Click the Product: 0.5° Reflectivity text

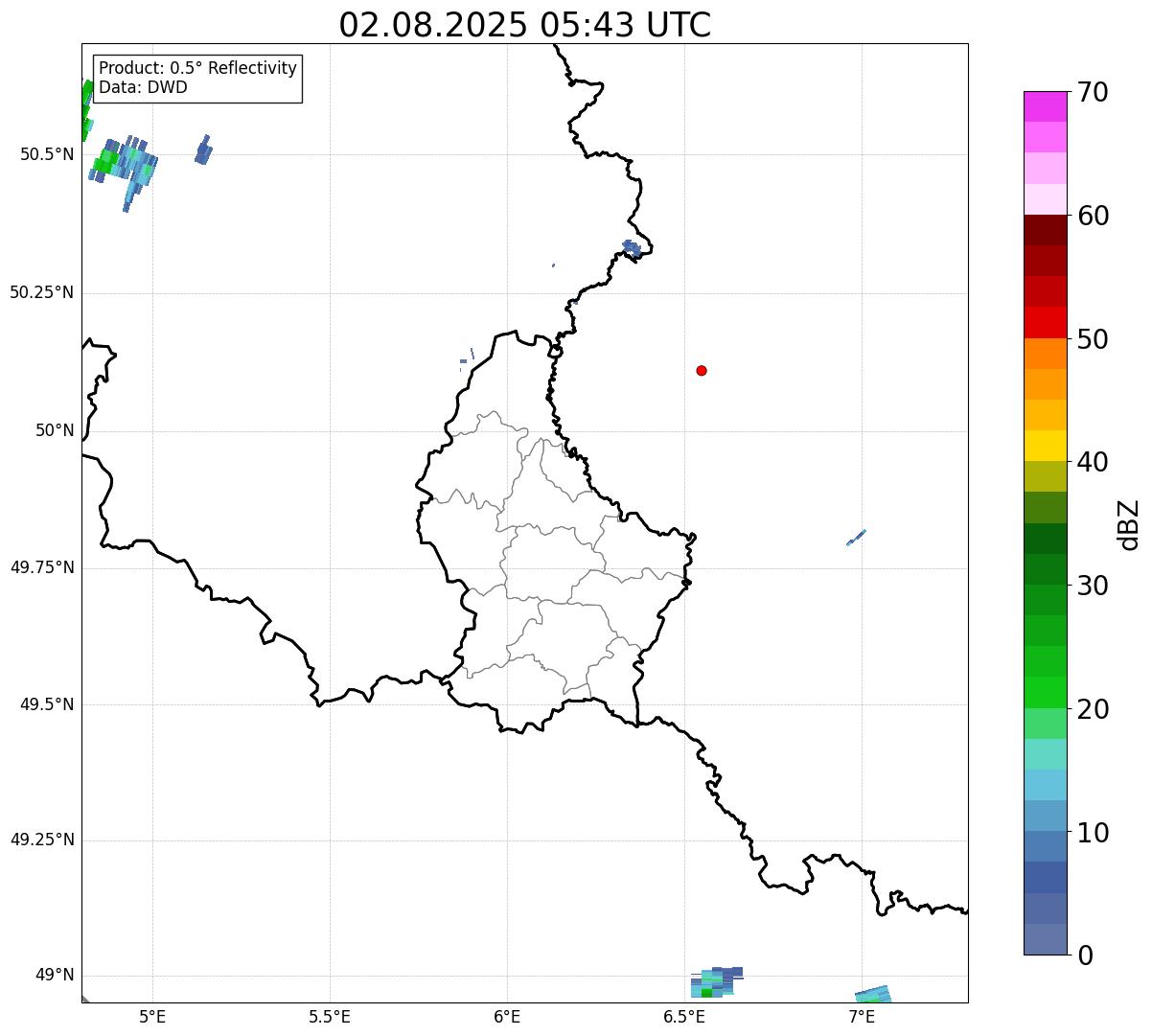point(197,69)
